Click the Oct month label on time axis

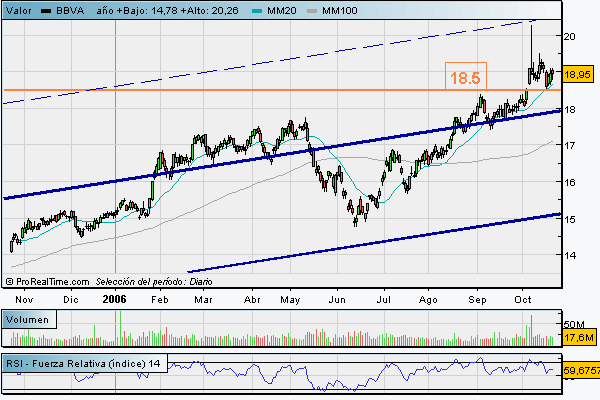[523, 300]
